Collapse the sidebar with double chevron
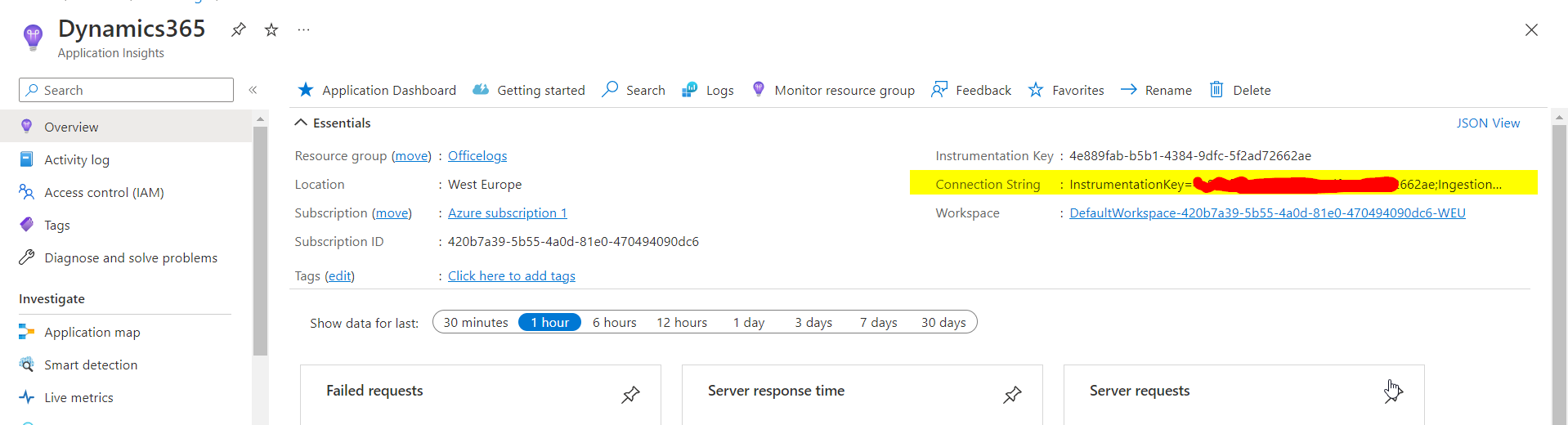The height and width of the screenshot is (425, 1568). pyautogui.click(x=253, y=90)
